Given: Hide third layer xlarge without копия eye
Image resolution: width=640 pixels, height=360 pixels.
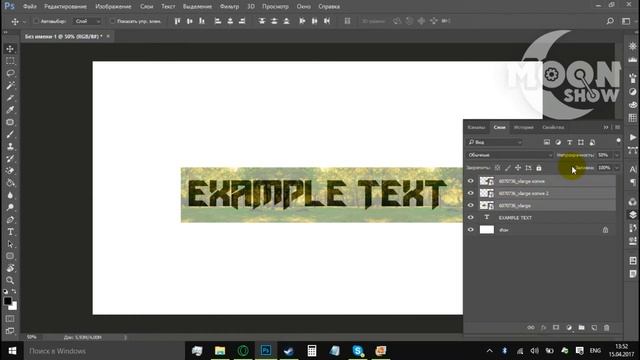Looking at the screenshot, I should click(471, 205).
